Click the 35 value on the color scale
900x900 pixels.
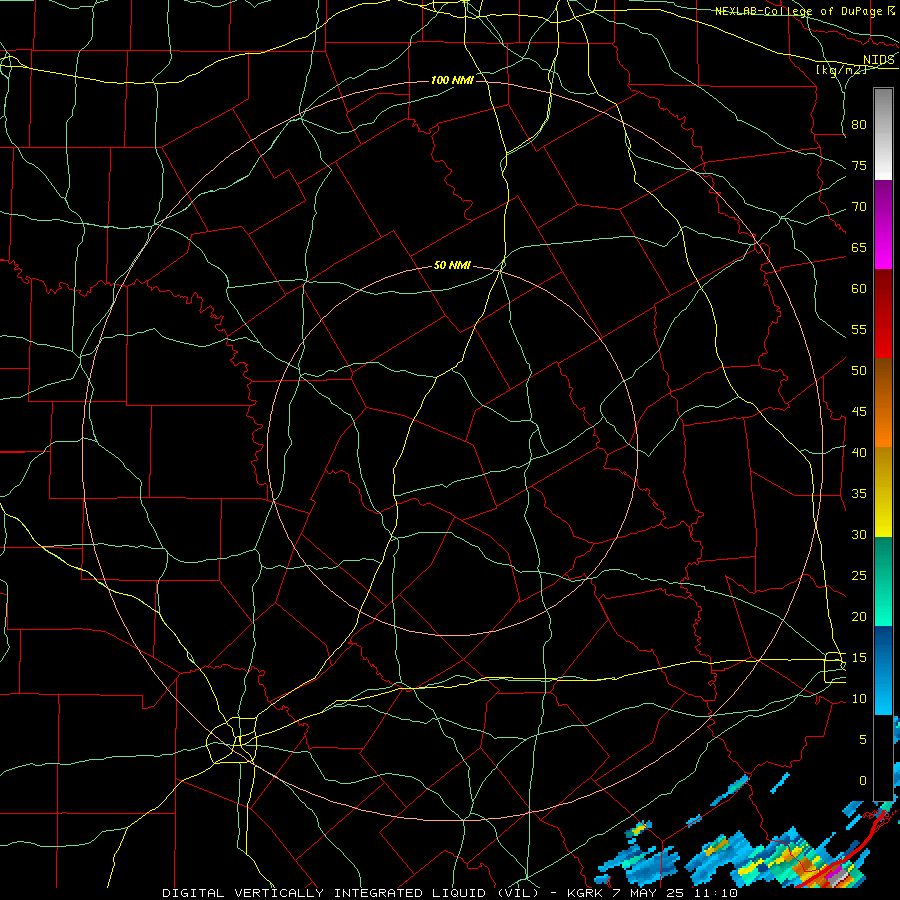859,494
